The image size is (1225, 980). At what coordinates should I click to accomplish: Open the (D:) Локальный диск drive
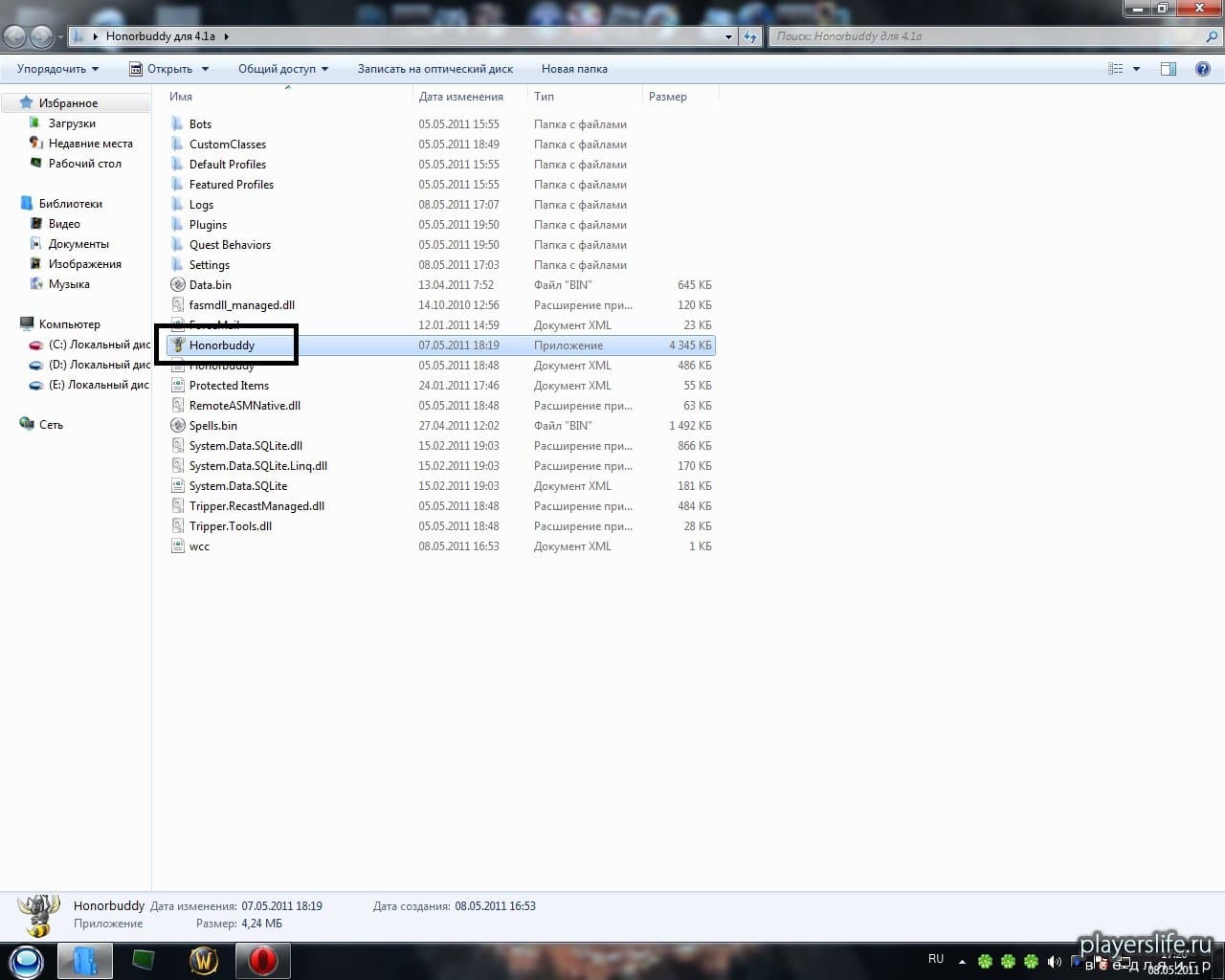pos(99,365)
